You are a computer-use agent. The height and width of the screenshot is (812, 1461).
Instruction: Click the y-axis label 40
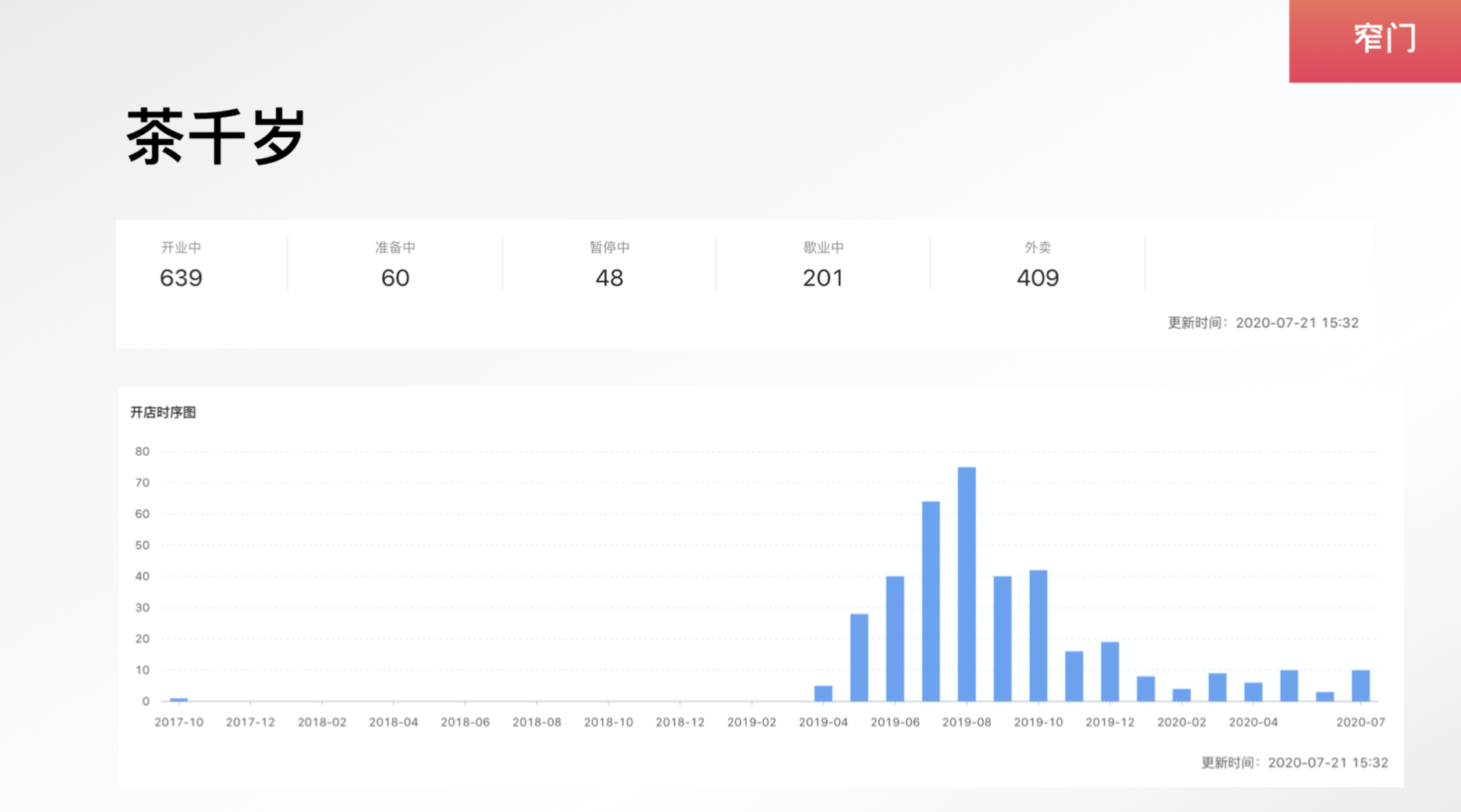tap(142, 577)
